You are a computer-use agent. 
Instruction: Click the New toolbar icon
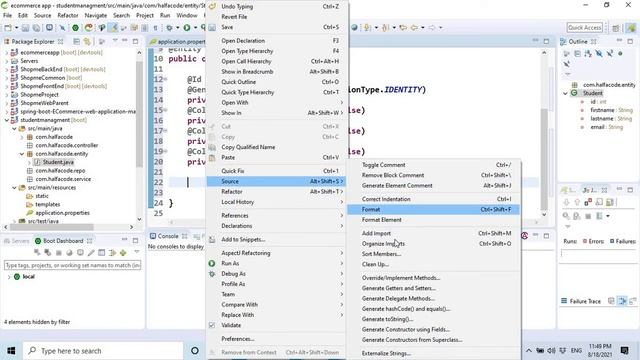(x=8, y=28)
